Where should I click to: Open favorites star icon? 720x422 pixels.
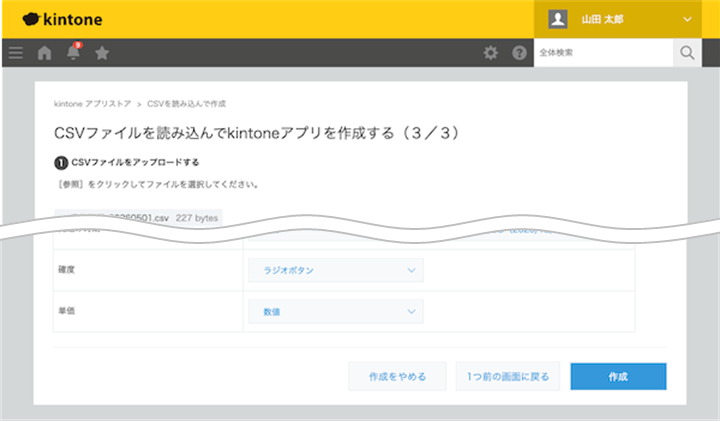tap(102, 53)
